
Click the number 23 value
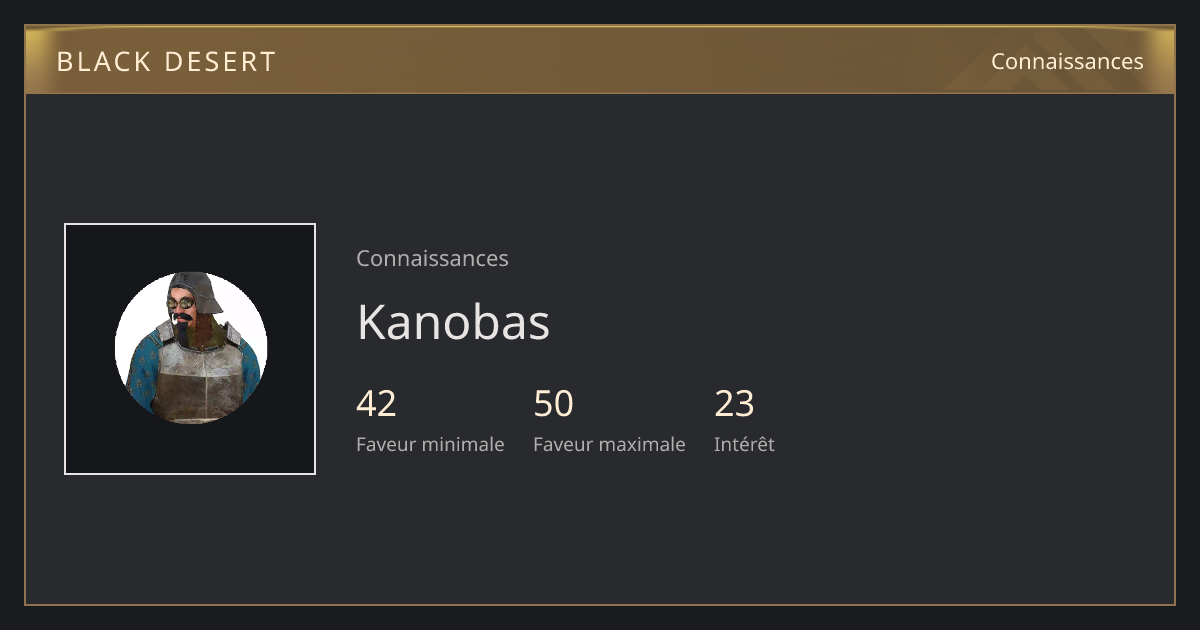tap(734, 404)
